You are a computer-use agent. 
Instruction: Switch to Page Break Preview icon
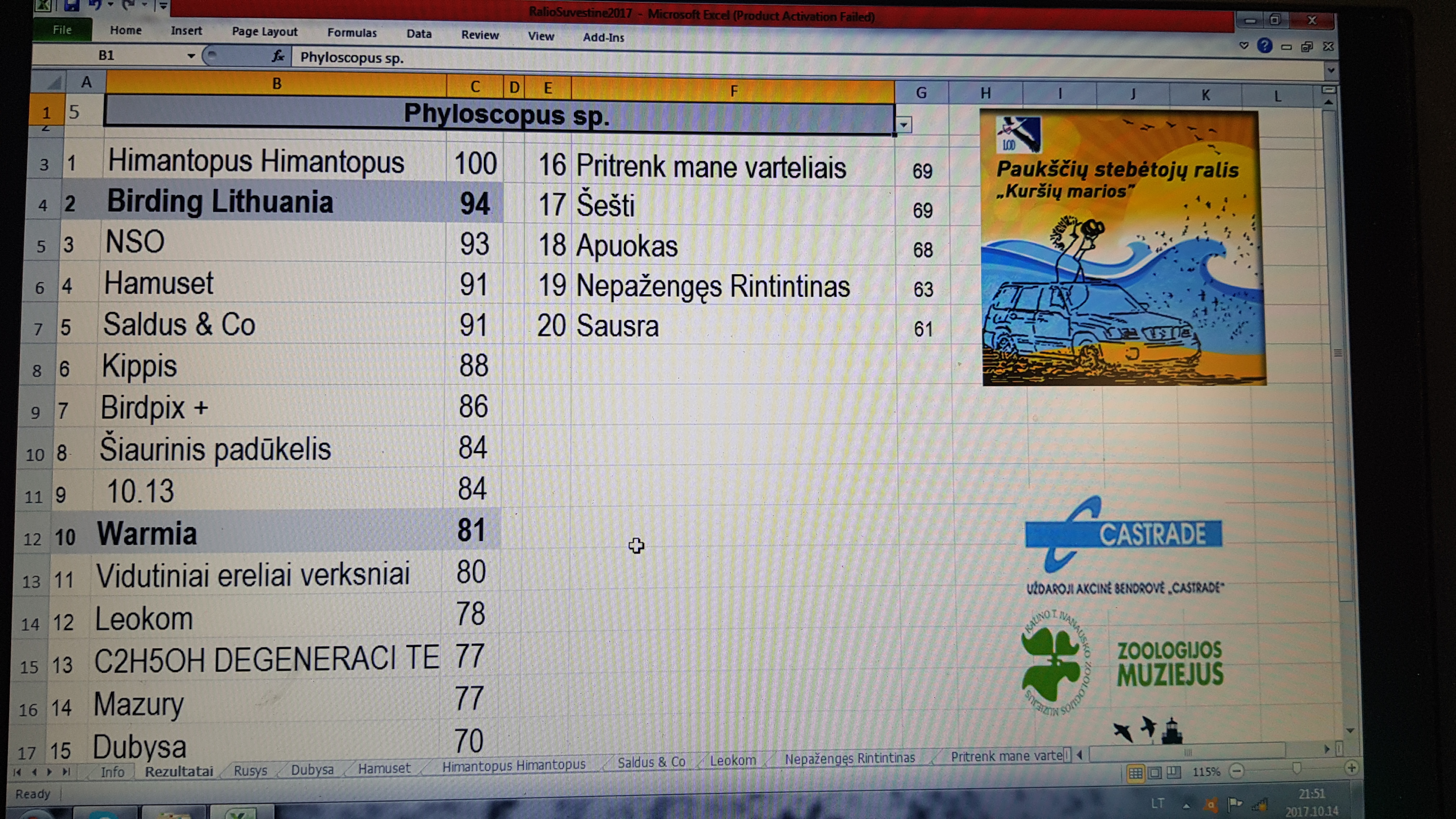tap(1174, 772)
